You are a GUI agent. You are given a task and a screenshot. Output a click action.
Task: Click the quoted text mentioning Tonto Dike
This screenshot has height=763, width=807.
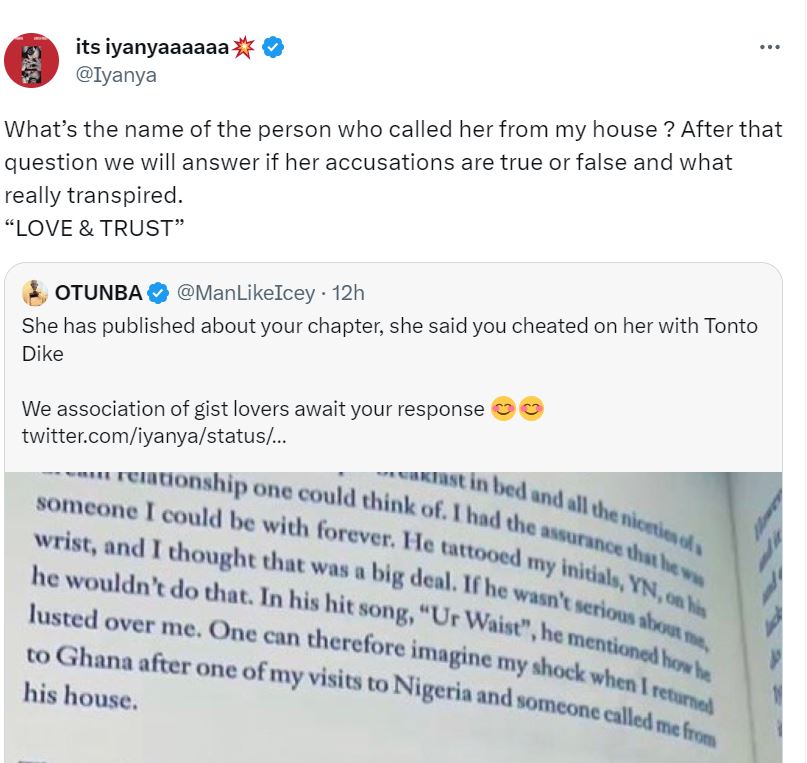pyautogui.click(x=390, y=340)
